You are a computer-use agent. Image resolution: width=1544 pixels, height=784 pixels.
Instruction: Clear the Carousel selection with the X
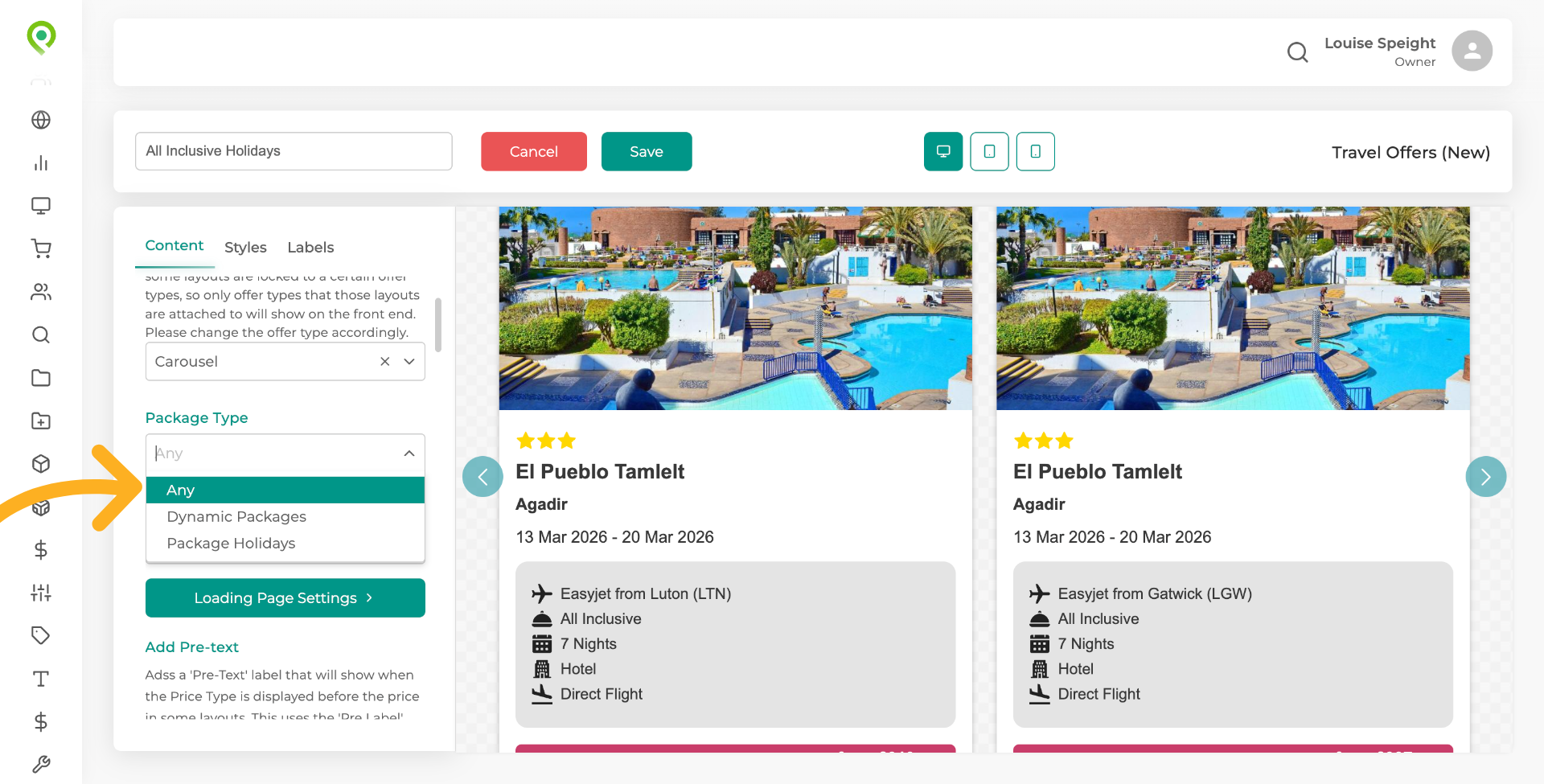384,361
